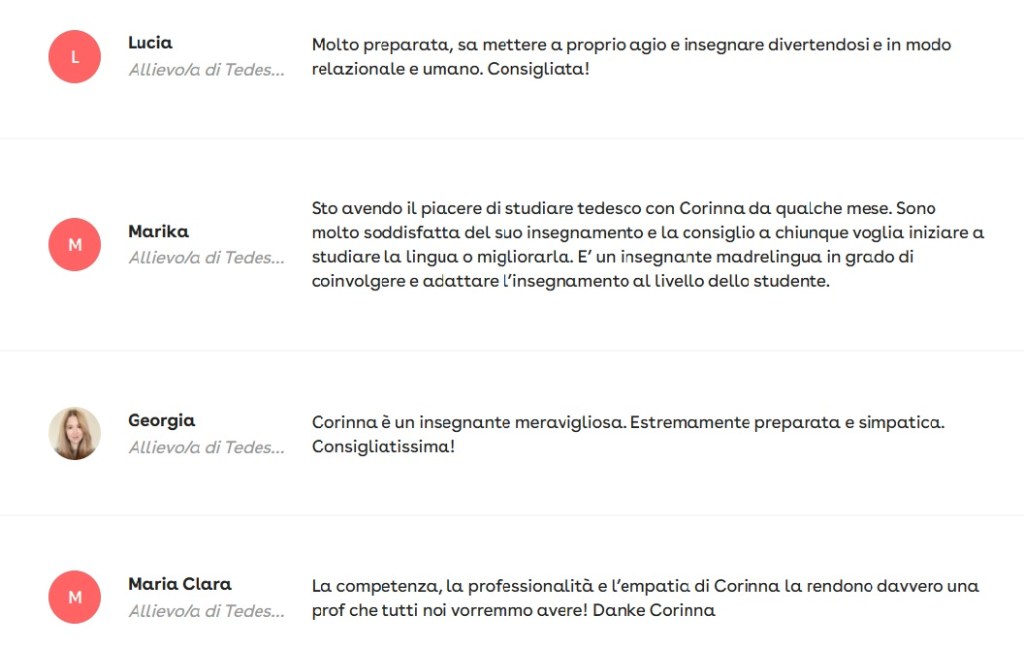This screenshot has width=1024, height=646.
Task: Click "Allievo/a di Tedes..." under Maria Clara
Action: (x=206, y=611)
